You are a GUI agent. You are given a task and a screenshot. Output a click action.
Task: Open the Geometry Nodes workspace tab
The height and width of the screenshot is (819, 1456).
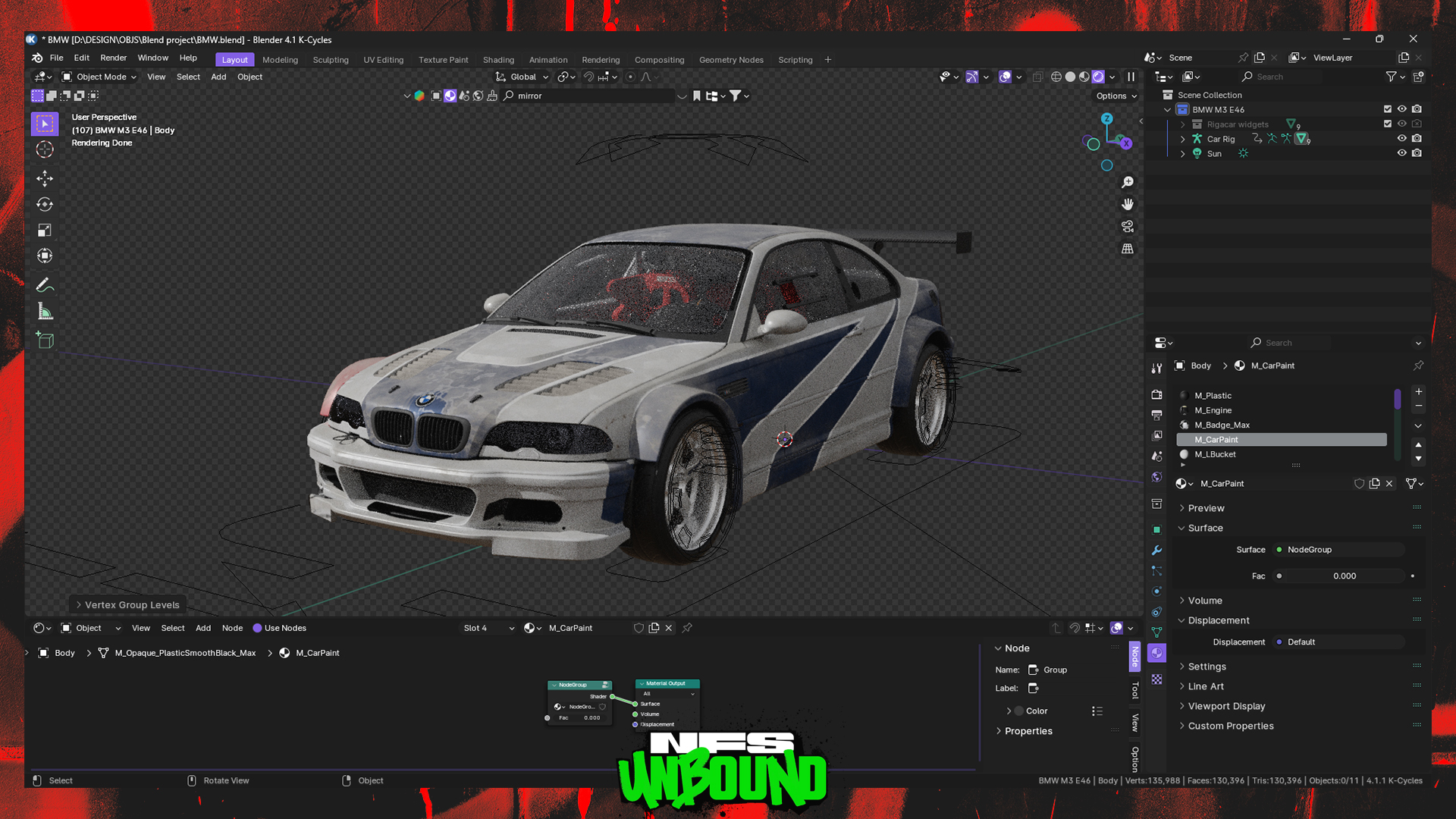tap(731, 60)
